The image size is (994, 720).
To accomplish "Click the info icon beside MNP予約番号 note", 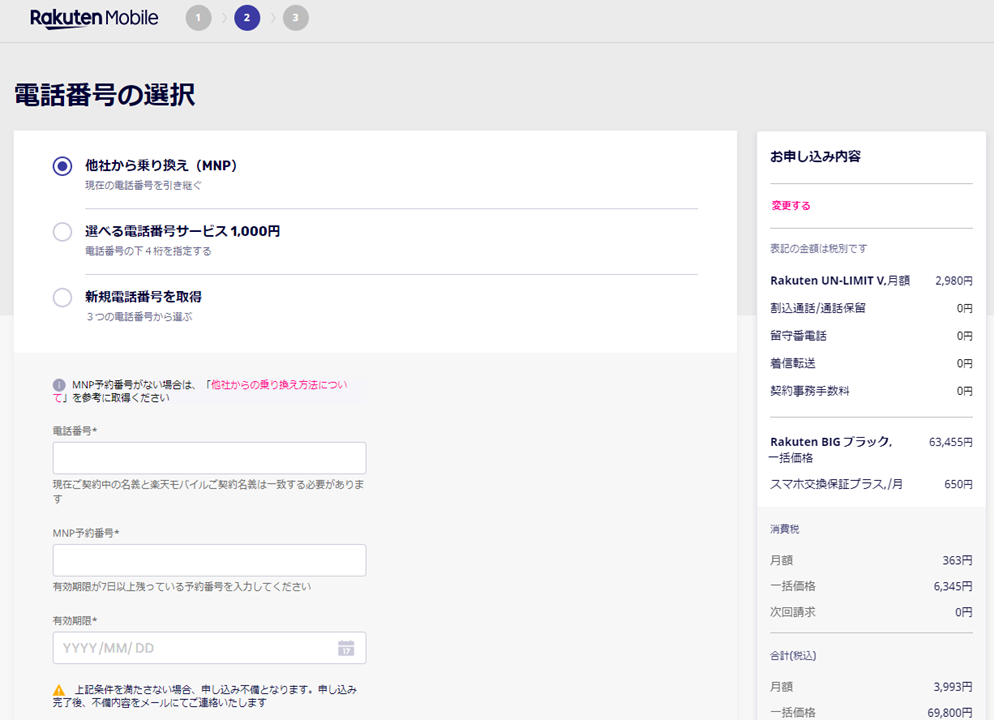I will [59, 385].
